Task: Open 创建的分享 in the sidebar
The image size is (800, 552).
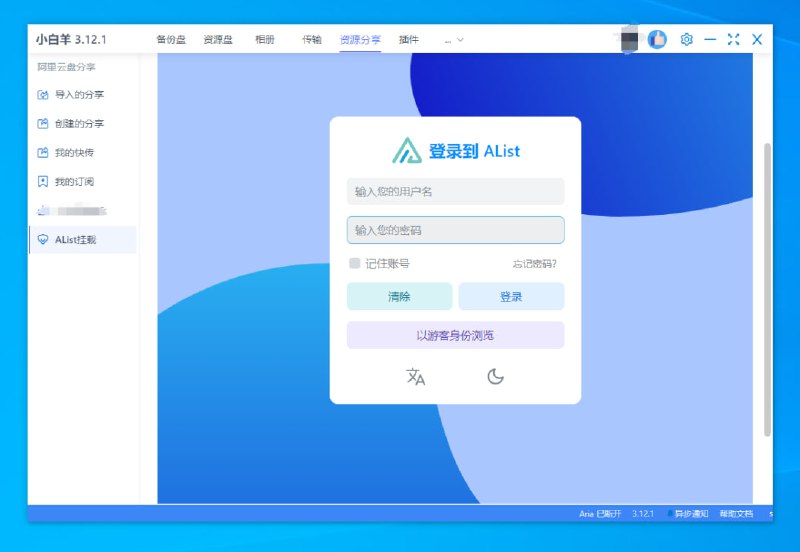Action: pos(80,124)
